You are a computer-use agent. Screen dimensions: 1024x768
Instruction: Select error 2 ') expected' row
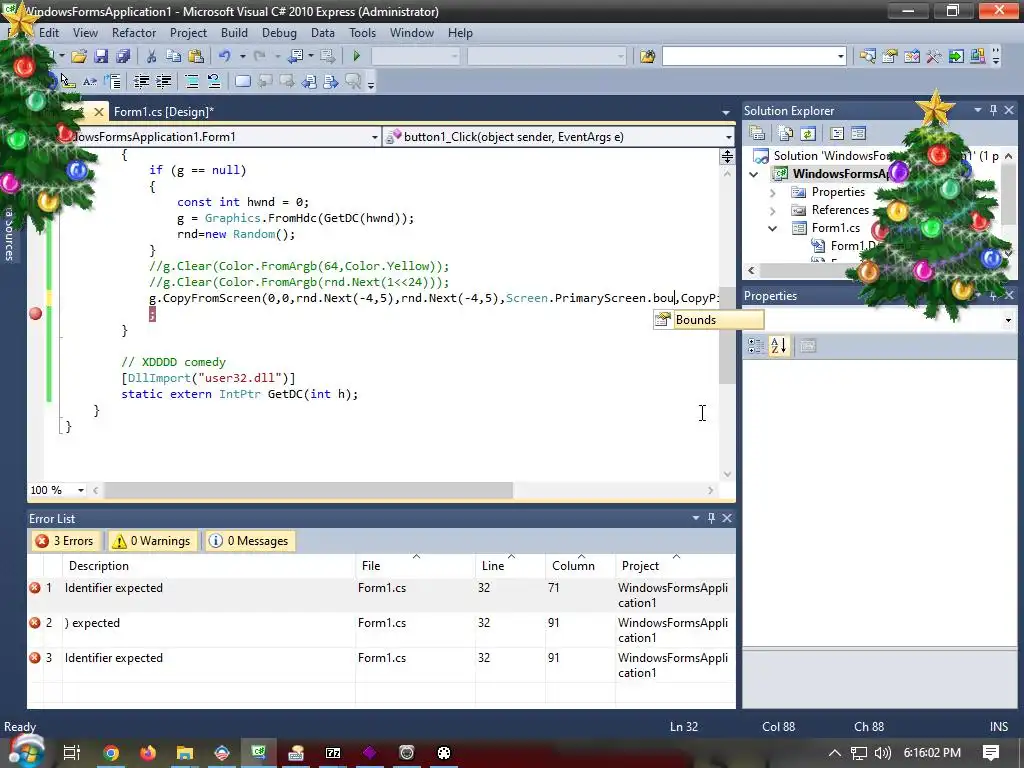(381, 630)
